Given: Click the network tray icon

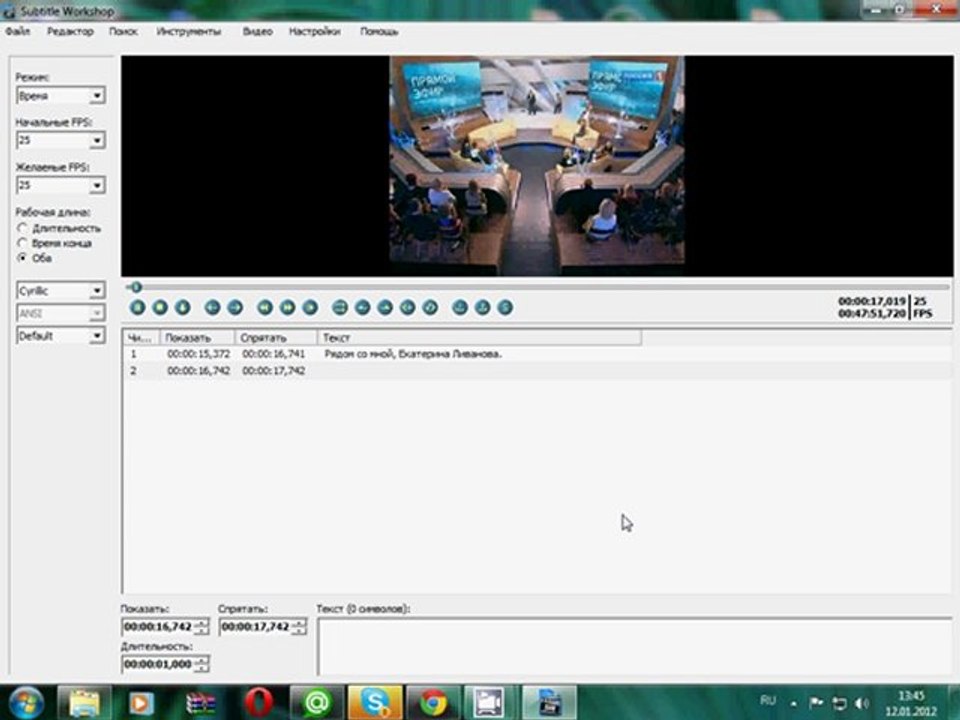Looking at the screenshot, I should [839, 703].
